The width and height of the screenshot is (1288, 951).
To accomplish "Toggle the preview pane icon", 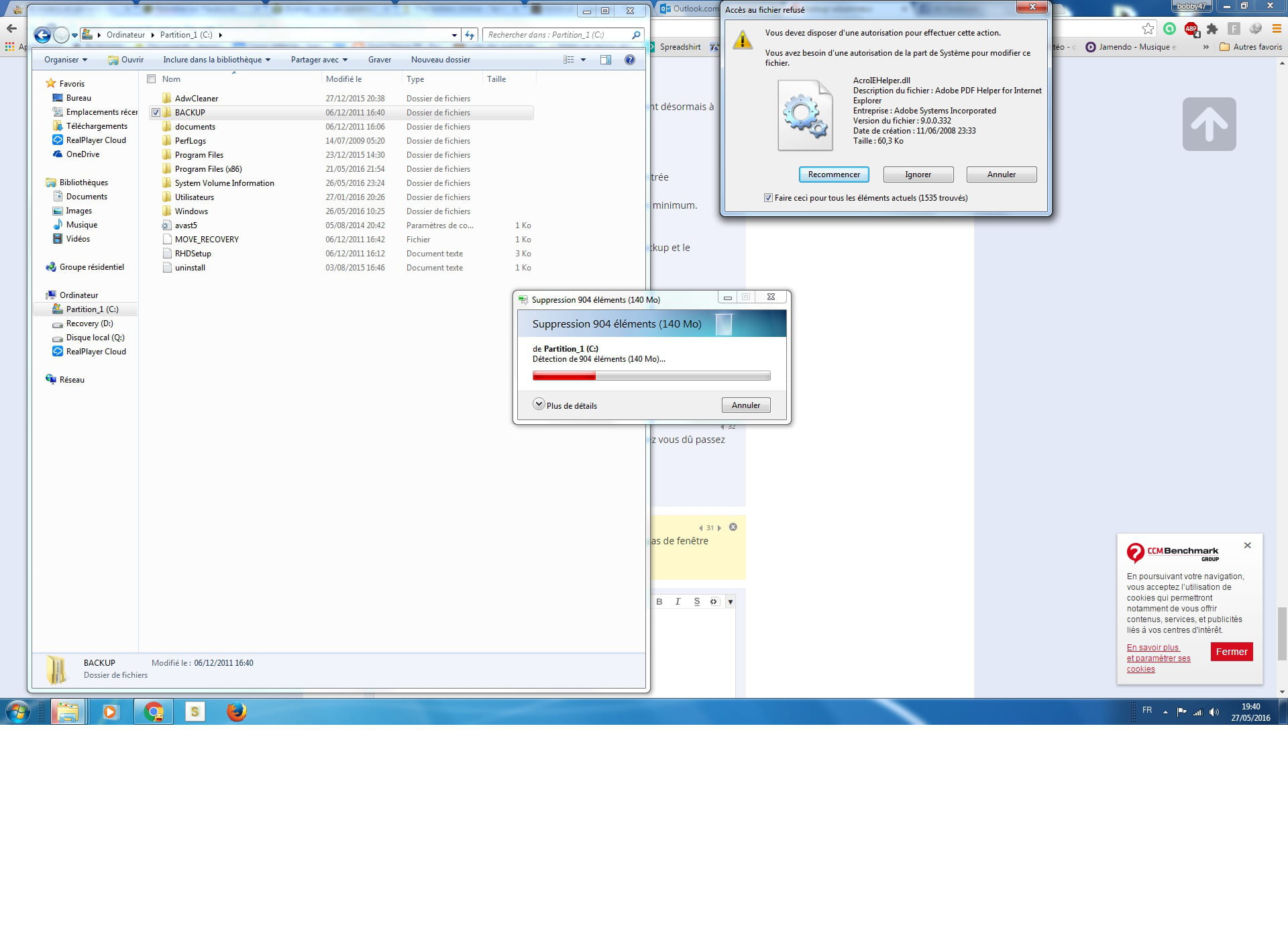I will (x=606, y=60).
